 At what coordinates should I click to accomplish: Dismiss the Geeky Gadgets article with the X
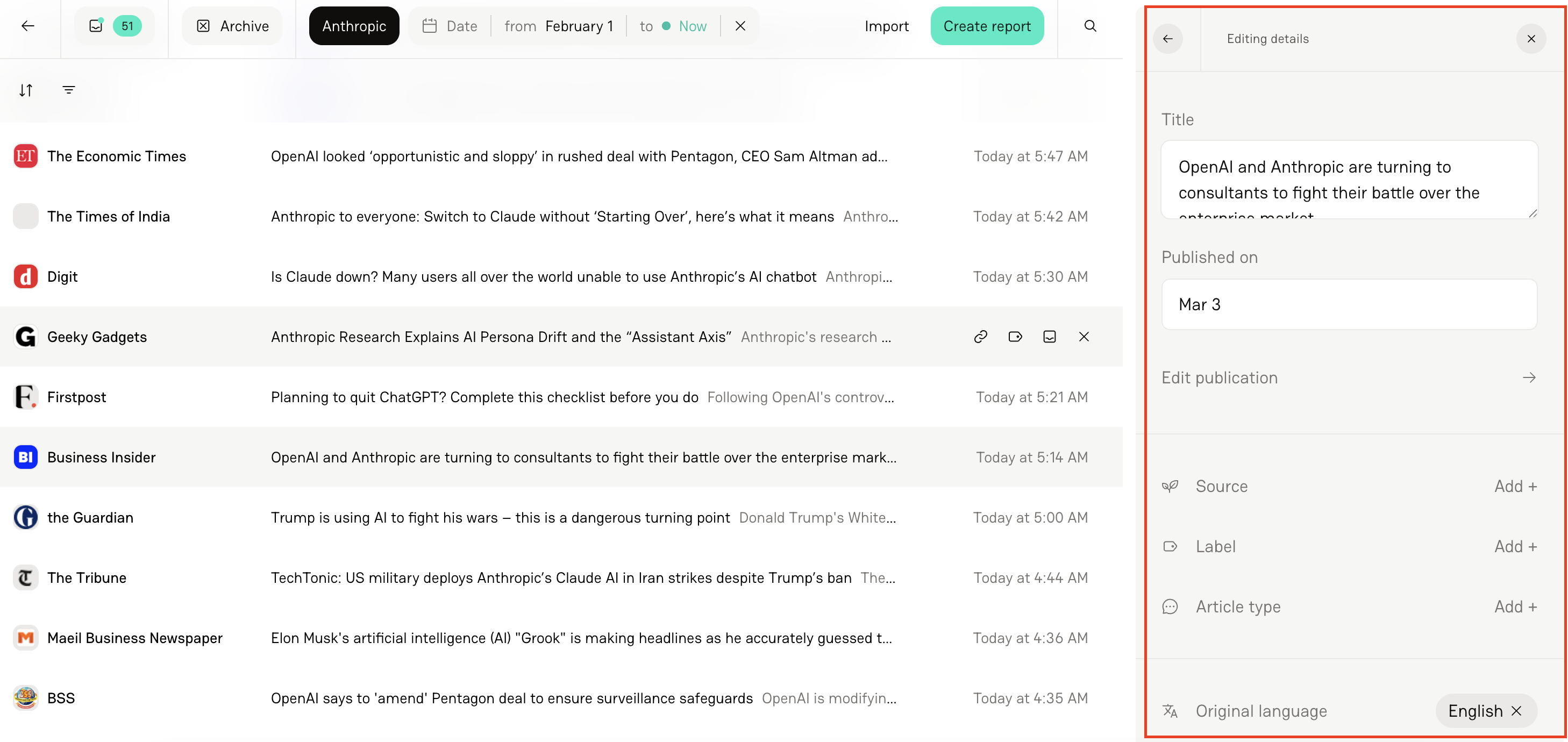(x=1084, y=337)
